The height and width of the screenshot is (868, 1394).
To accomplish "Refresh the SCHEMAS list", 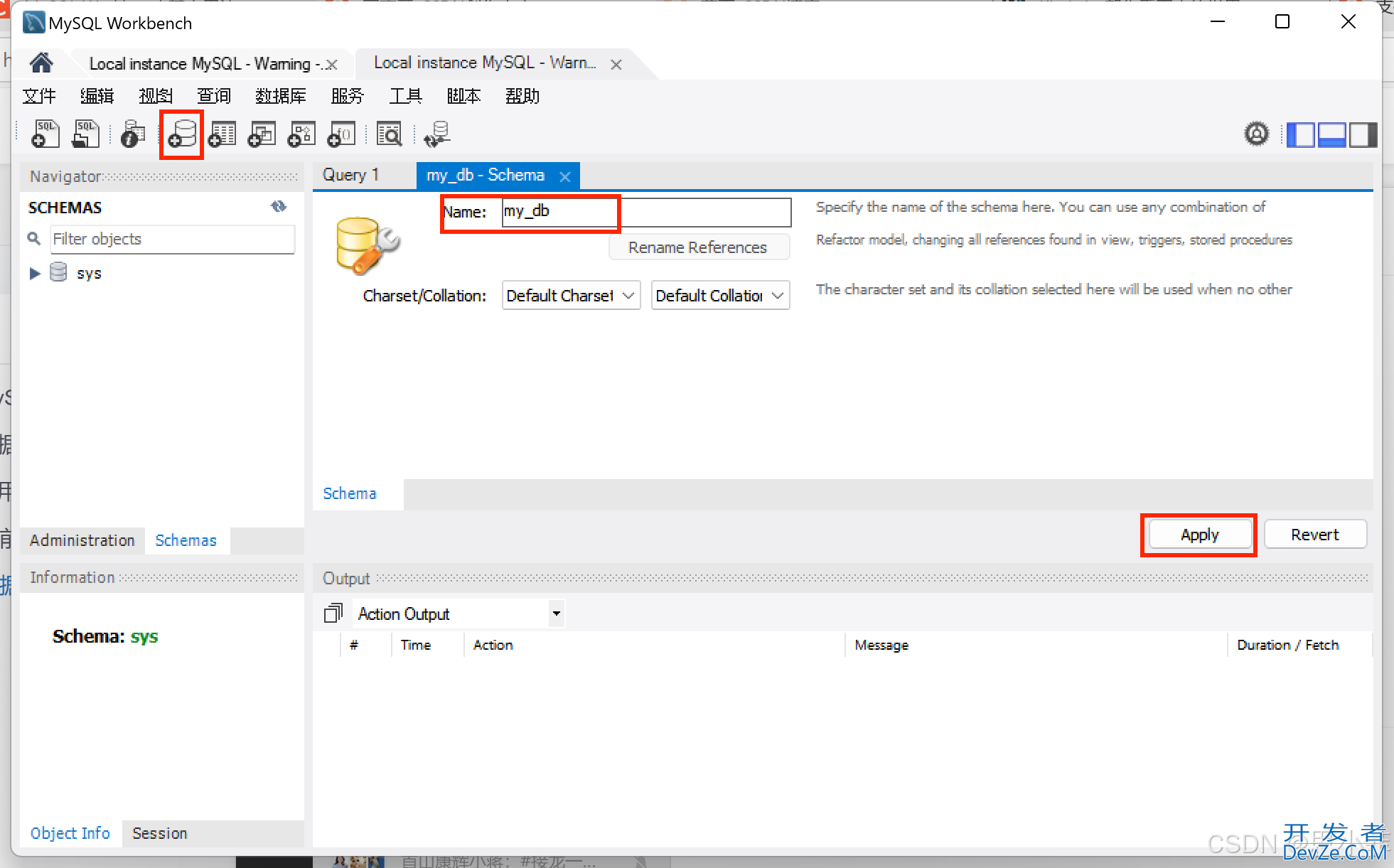I will (x=279, y=206).
